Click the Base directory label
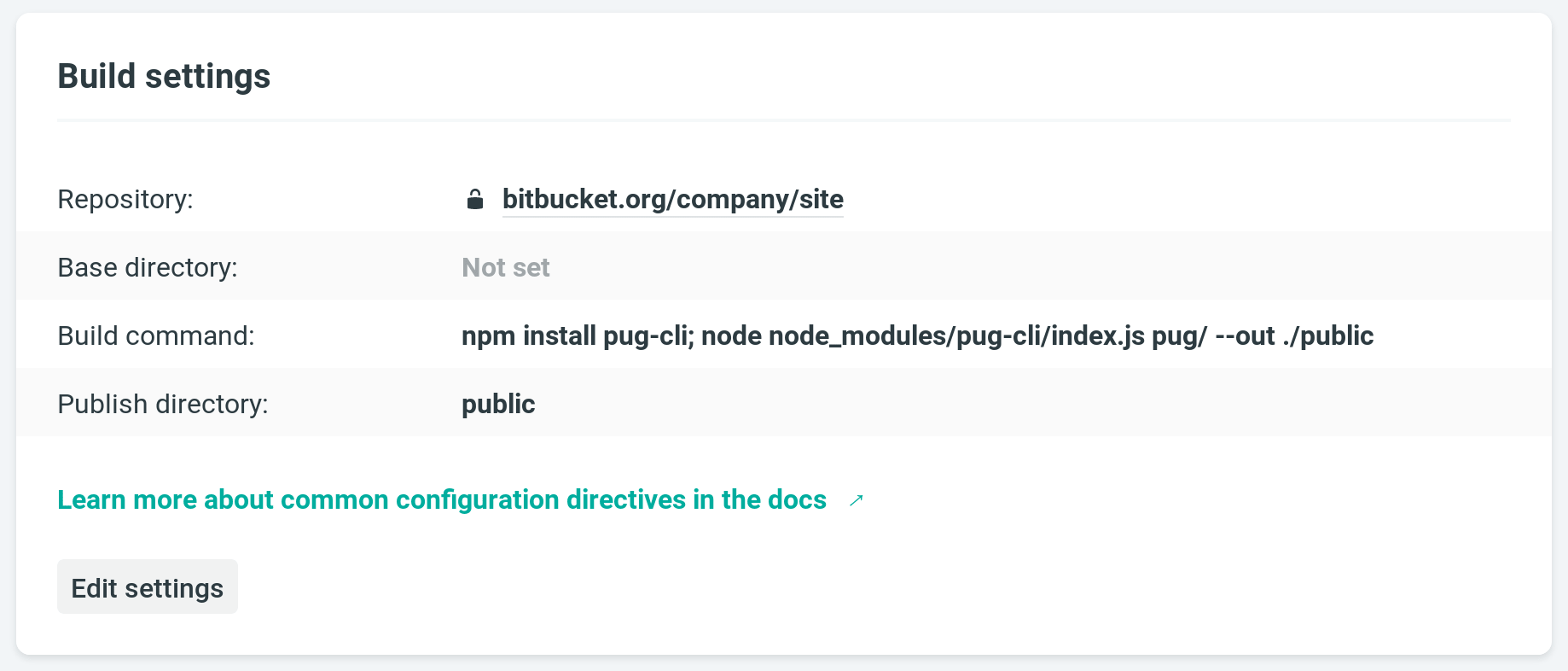The height and width of the screenshot is (671, 1568). click(x=148, y=267)
